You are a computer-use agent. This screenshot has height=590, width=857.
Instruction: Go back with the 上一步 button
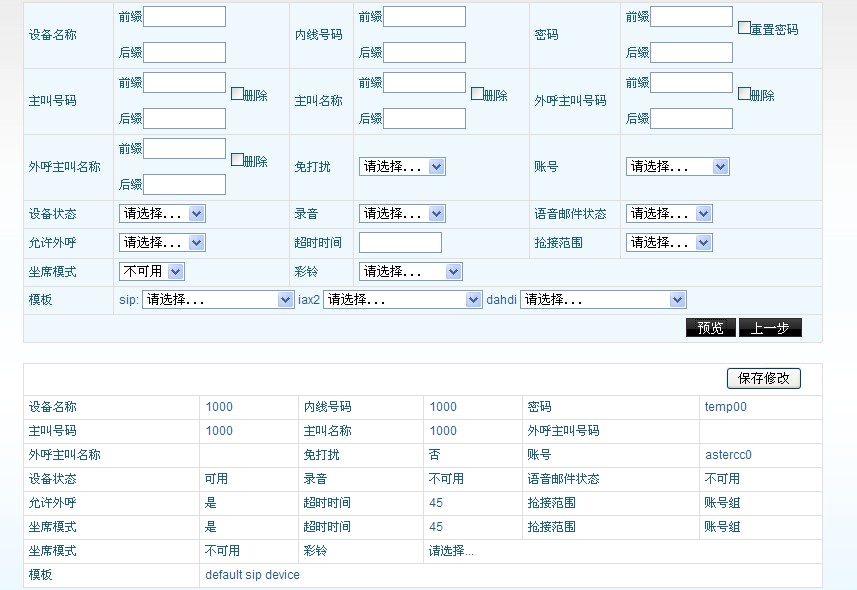click(770, 328)
